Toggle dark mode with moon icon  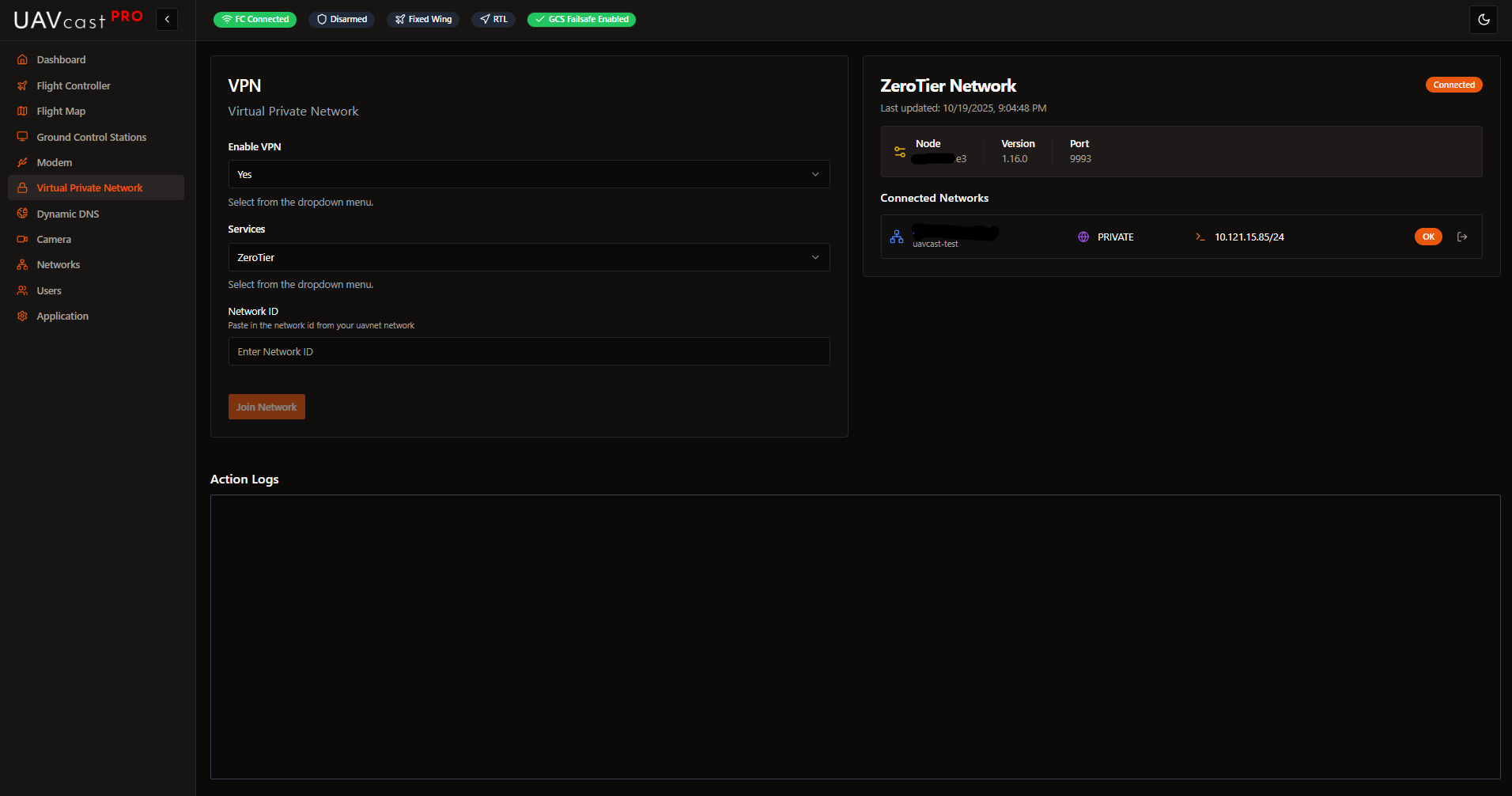[1484, 20]
